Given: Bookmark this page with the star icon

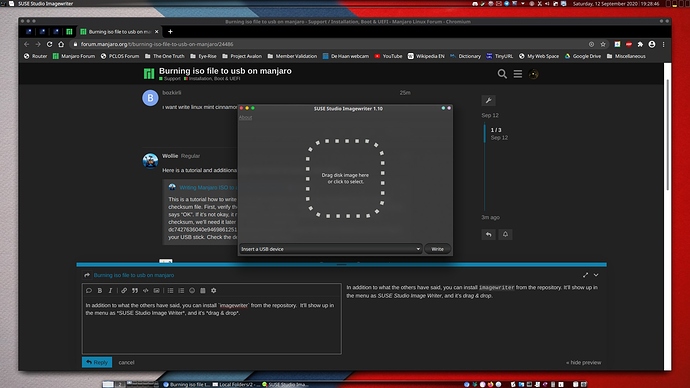Looking at the screenshot, I should pos(603,44).
